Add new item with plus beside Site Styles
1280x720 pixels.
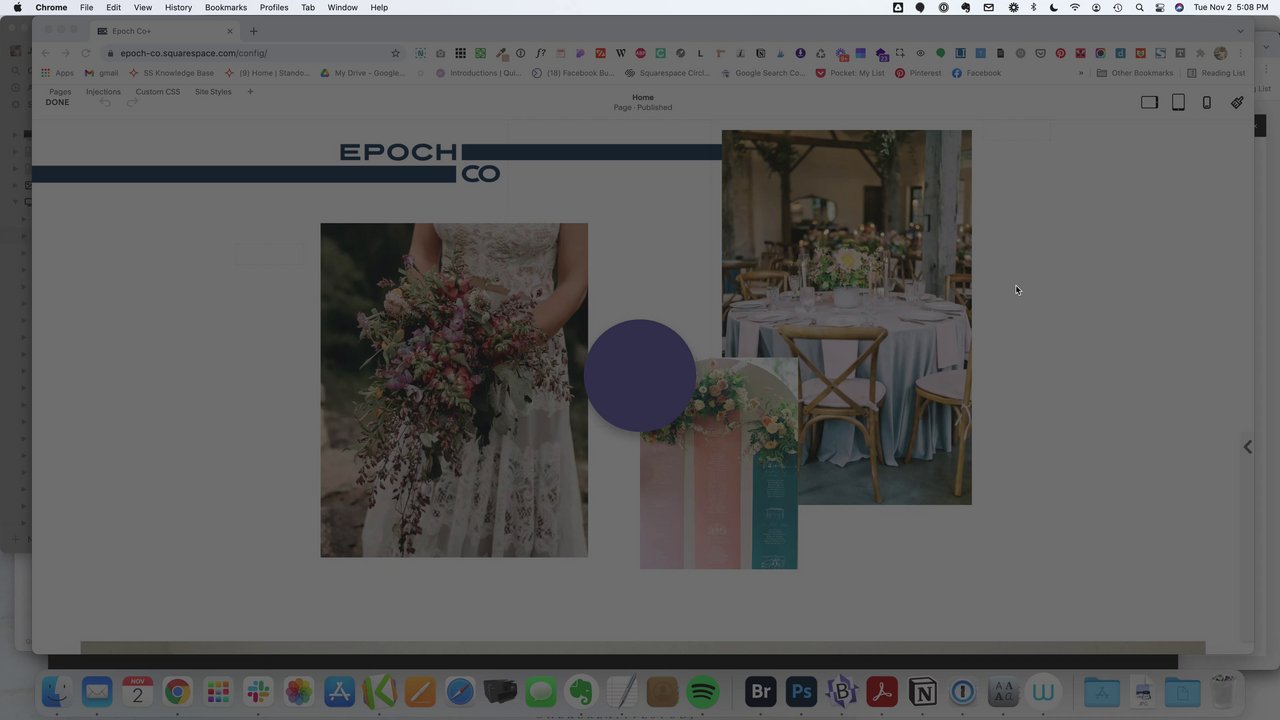250,92
